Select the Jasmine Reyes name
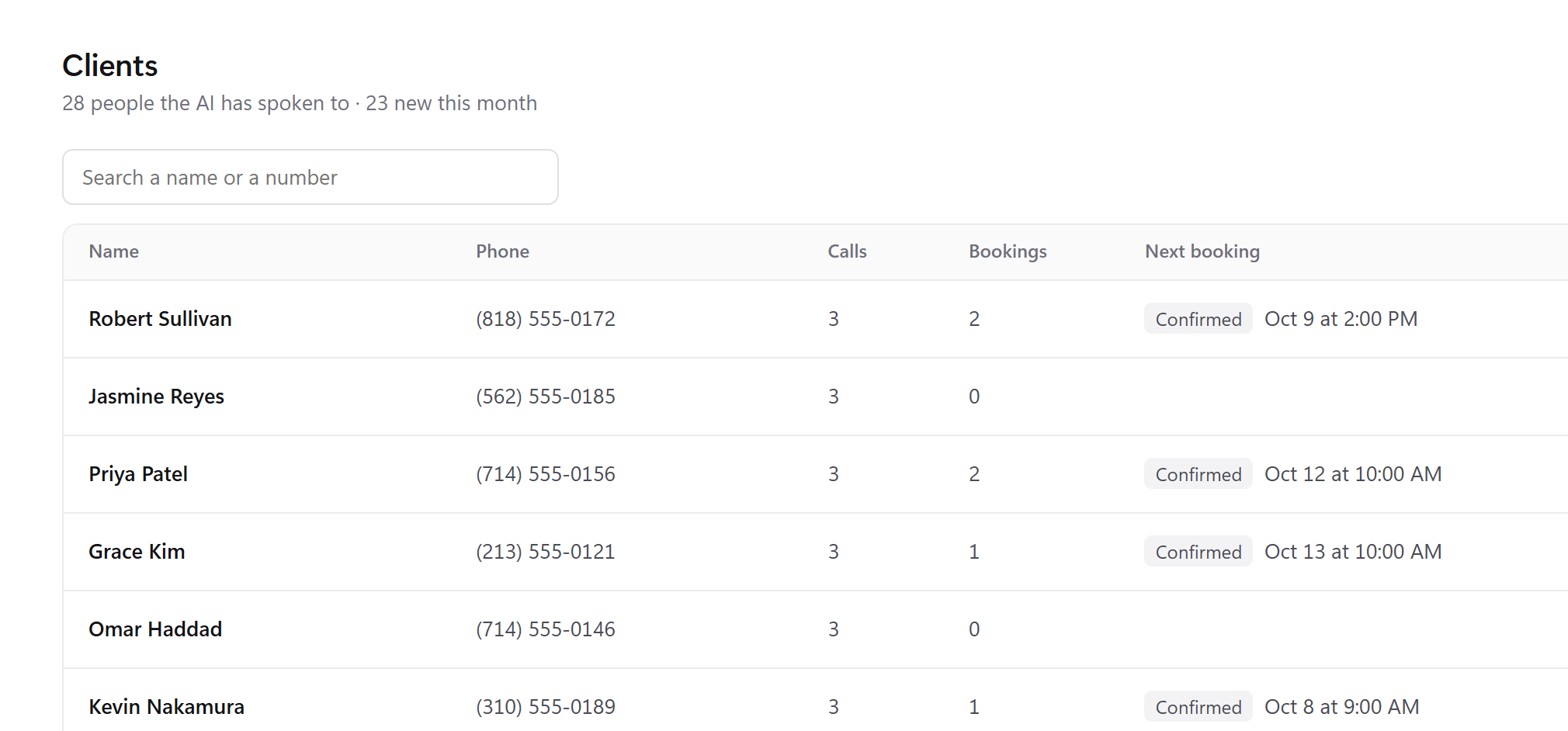 [156, 397]
